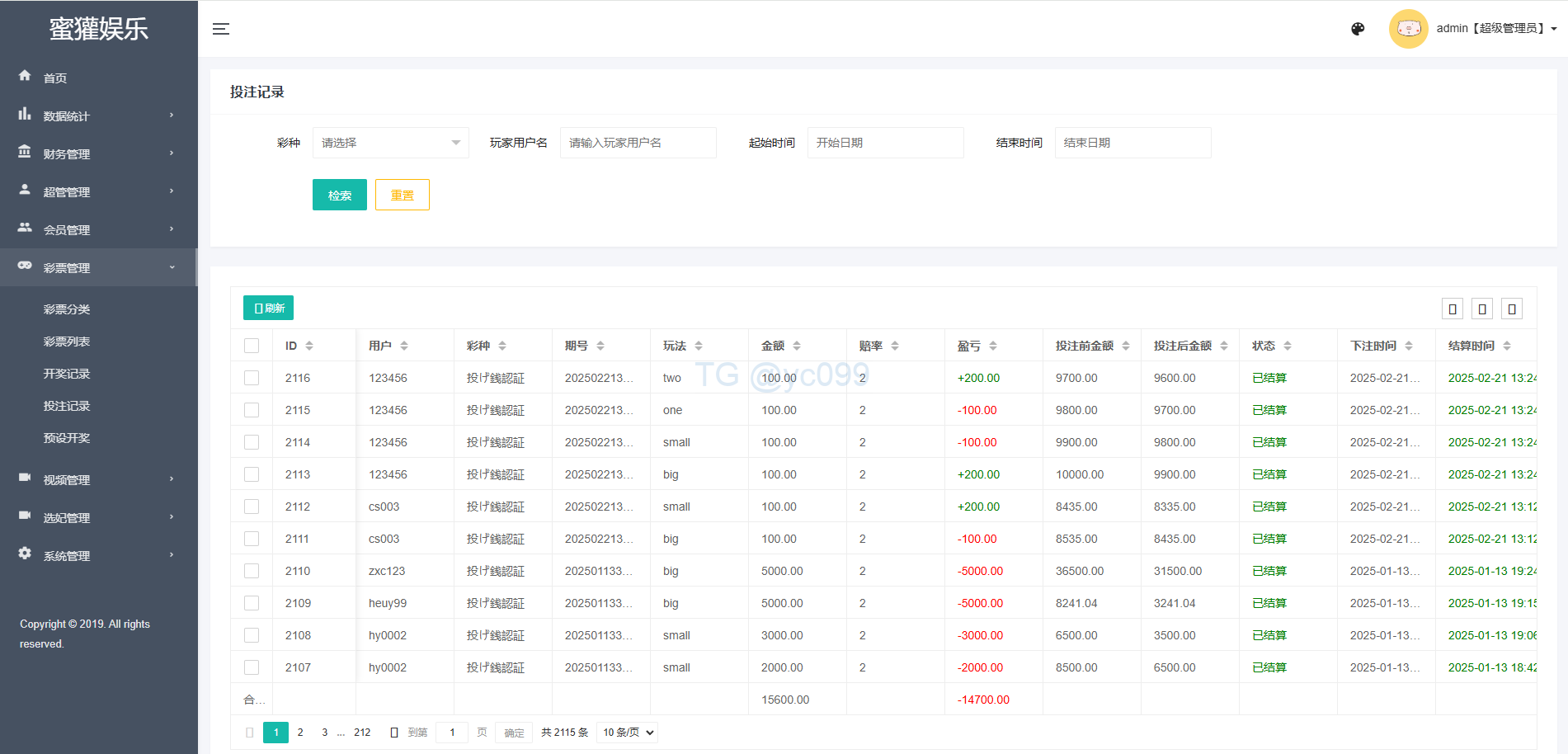Sort the table by ID column

pyautogui.click(x=309, y=346)
